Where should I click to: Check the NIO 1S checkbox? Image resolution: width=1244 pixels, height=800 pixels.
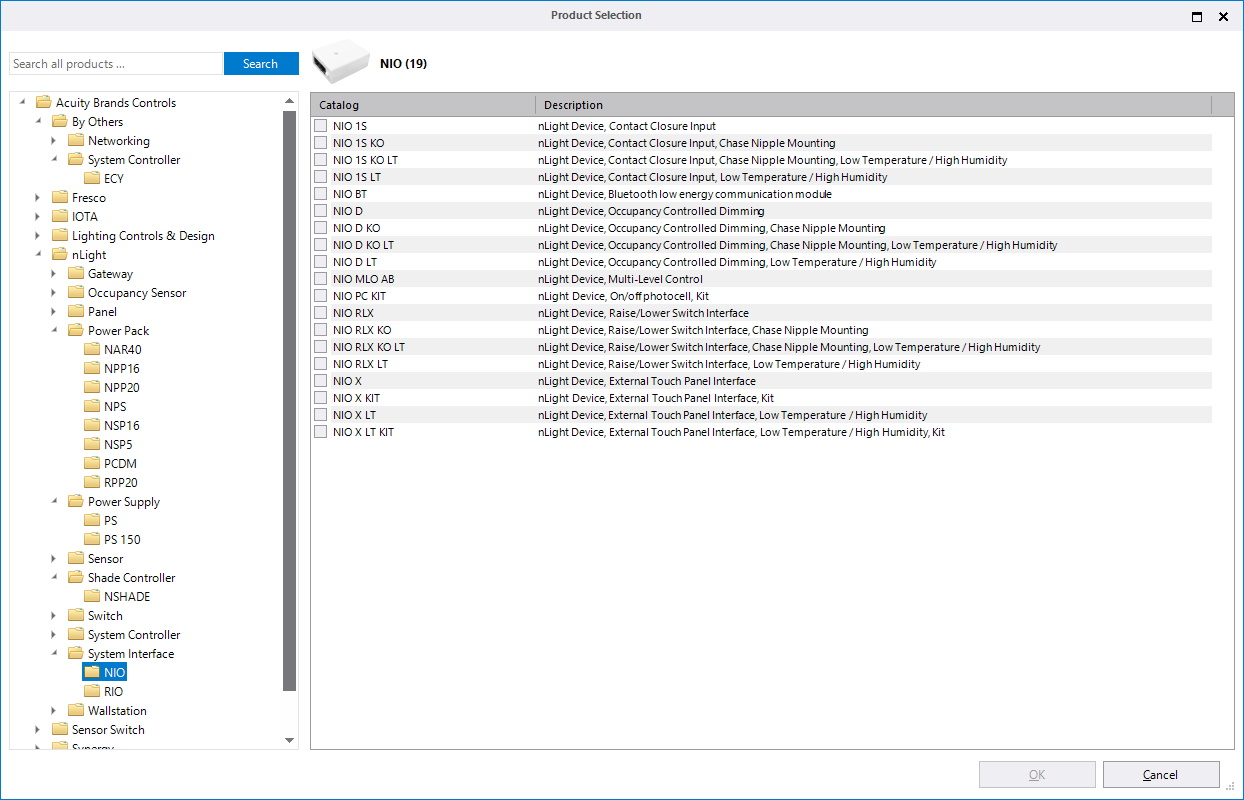[x=321, y=126]
